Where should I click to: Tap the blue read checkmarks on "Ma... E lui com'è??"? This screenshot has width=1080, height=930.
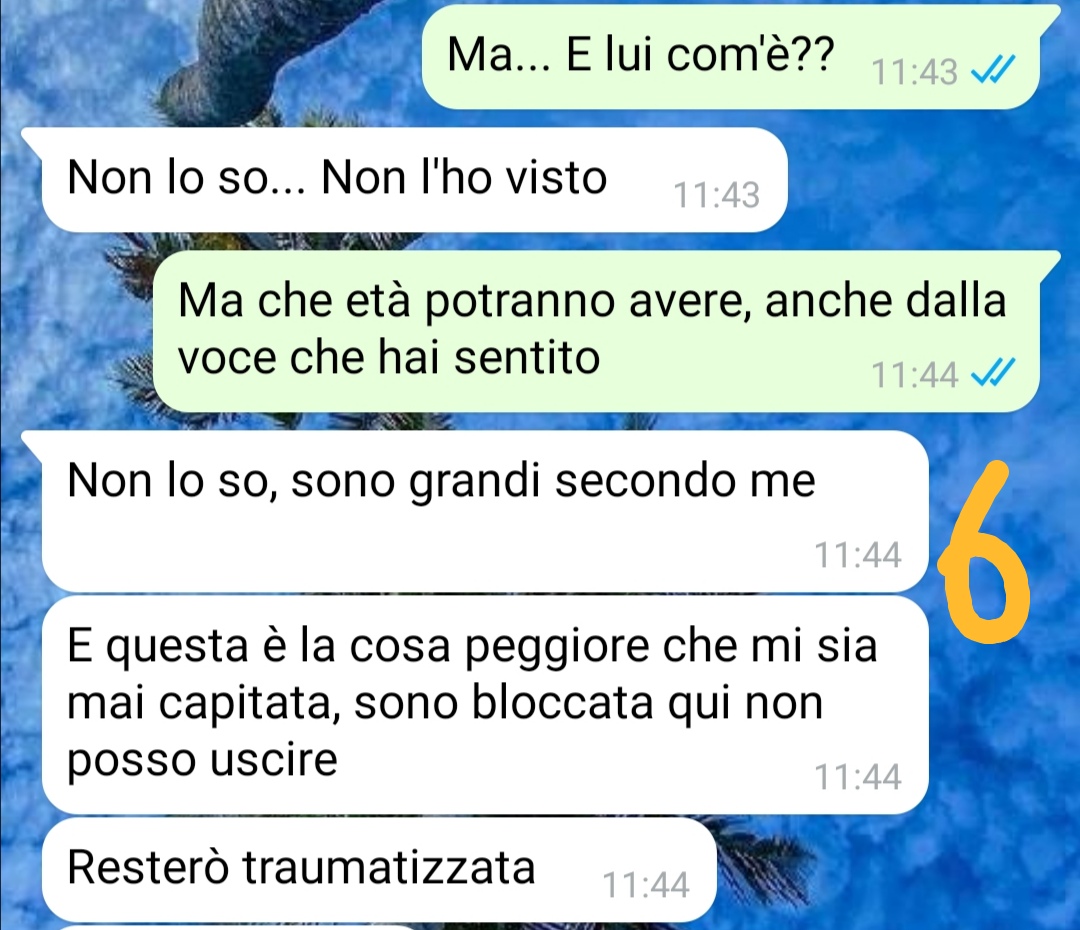pos(993,70)
